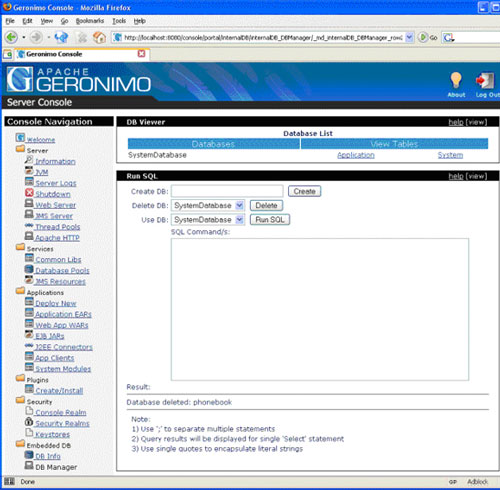Reload the page with the refresh icon

tap(61, 37)
